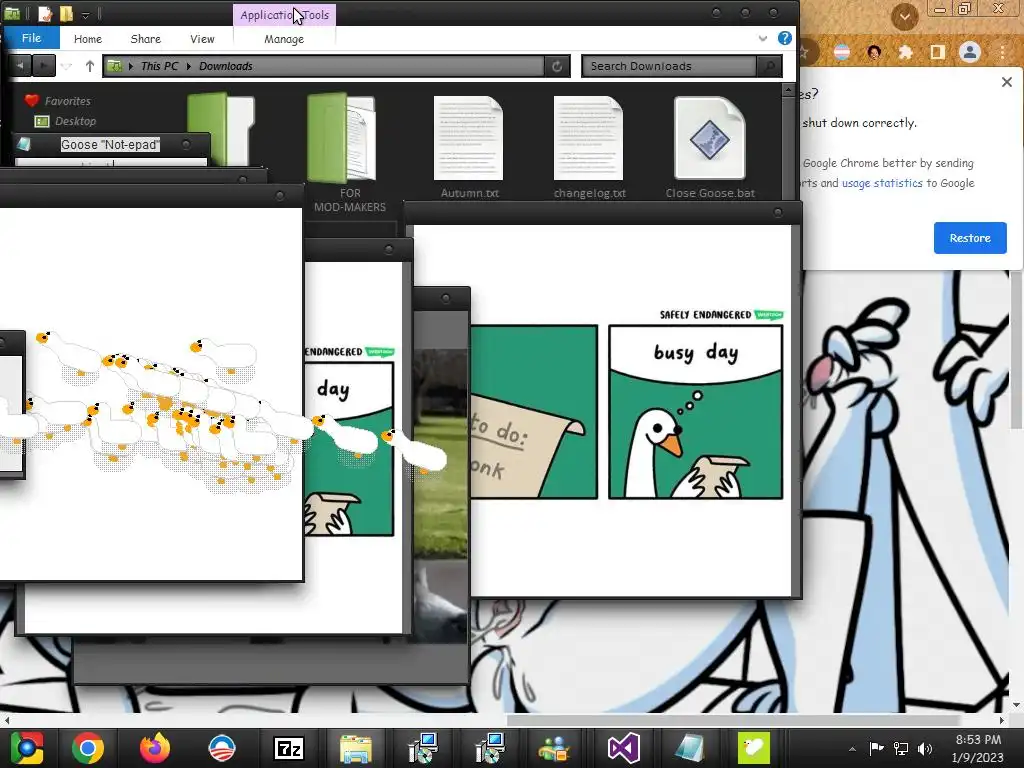Select Desktop in navigation pane

point(75,121)
